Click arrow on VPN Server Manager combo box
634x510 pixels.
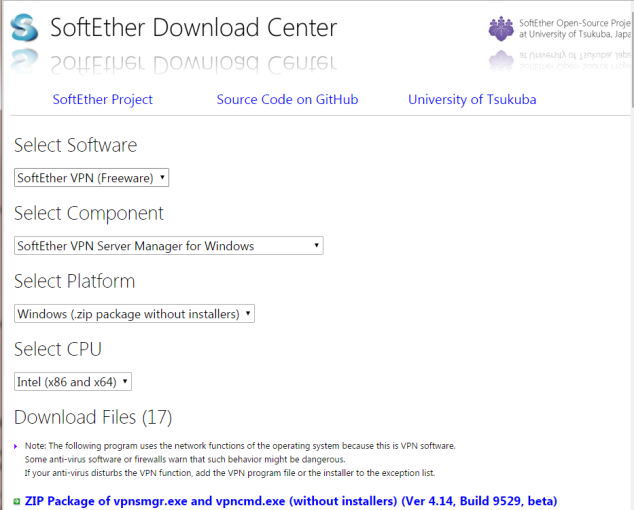click(317, 245)
